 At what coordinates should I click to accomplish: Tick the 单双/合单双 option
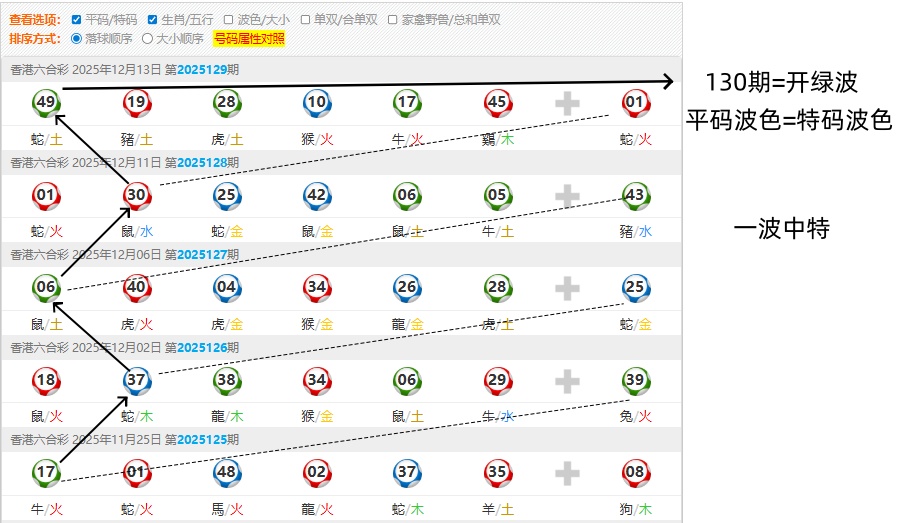point(305,19)
